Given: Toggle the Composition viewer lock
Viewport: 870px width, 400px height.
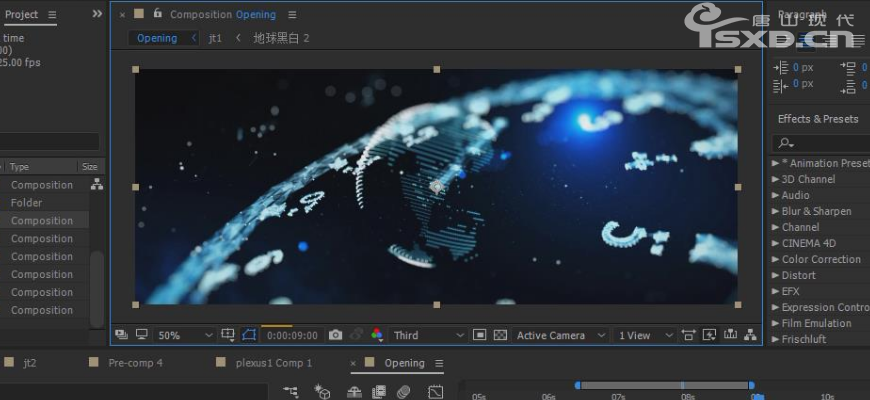Looking at the screenshot, I should (158, 13).
